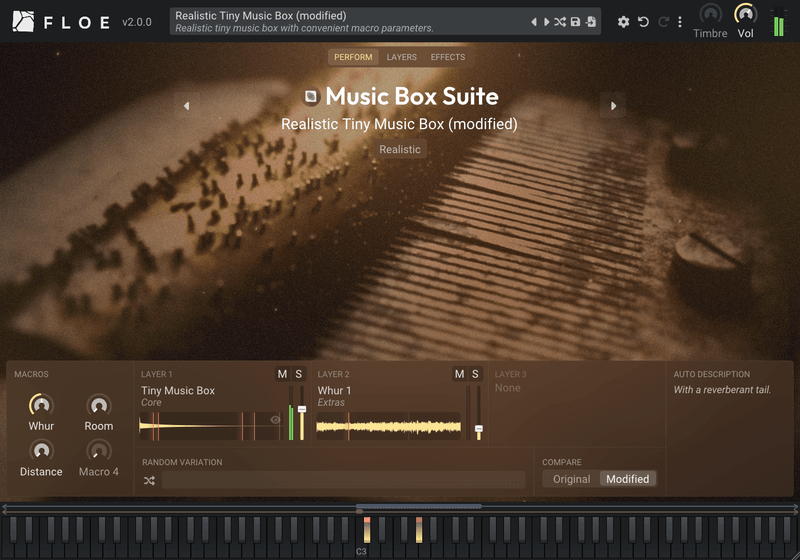800x560 pixels.
Task: Load next preset with top-bar right arrow
Action: point(546,22)
